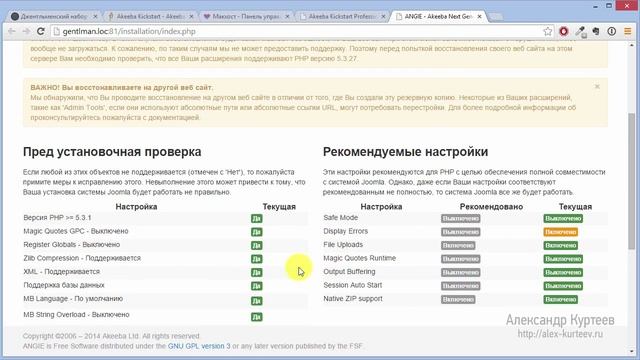Open a new tab with the new-tab button
This screenshot has height=360, width=640.
click(x=496, y=17)
